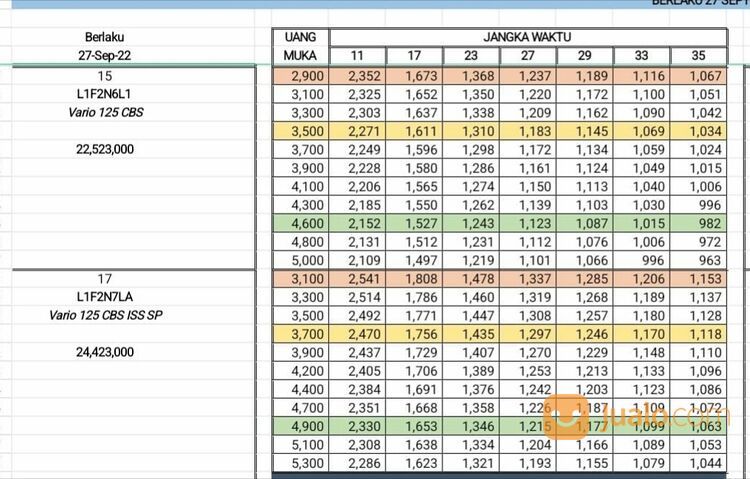The image size is (750, 479).
Task: Click the cell "1,729"
Action: pos(414,353)
